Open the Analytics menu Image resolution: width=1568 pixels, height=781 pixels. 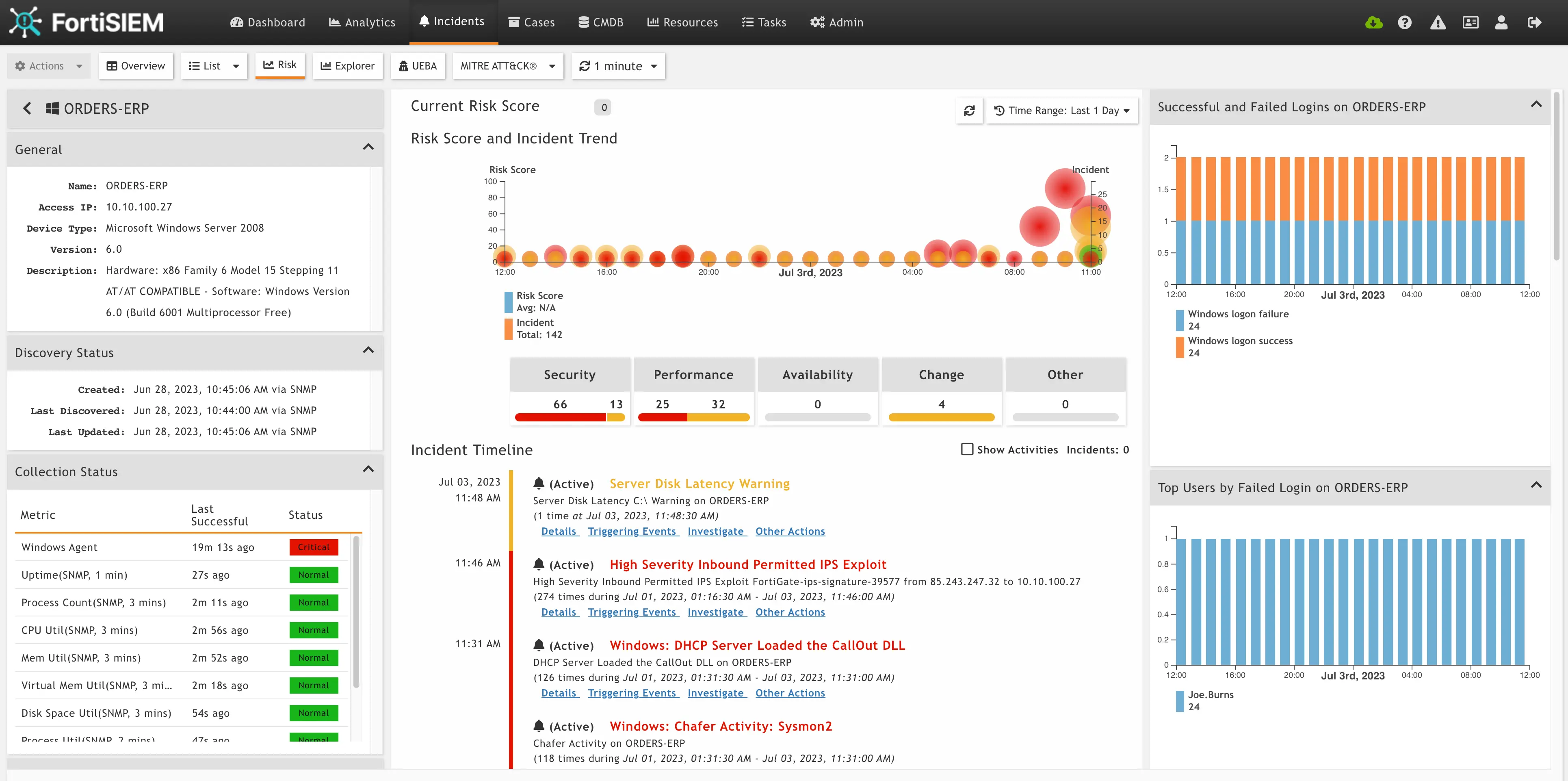(x=362, y=22)
